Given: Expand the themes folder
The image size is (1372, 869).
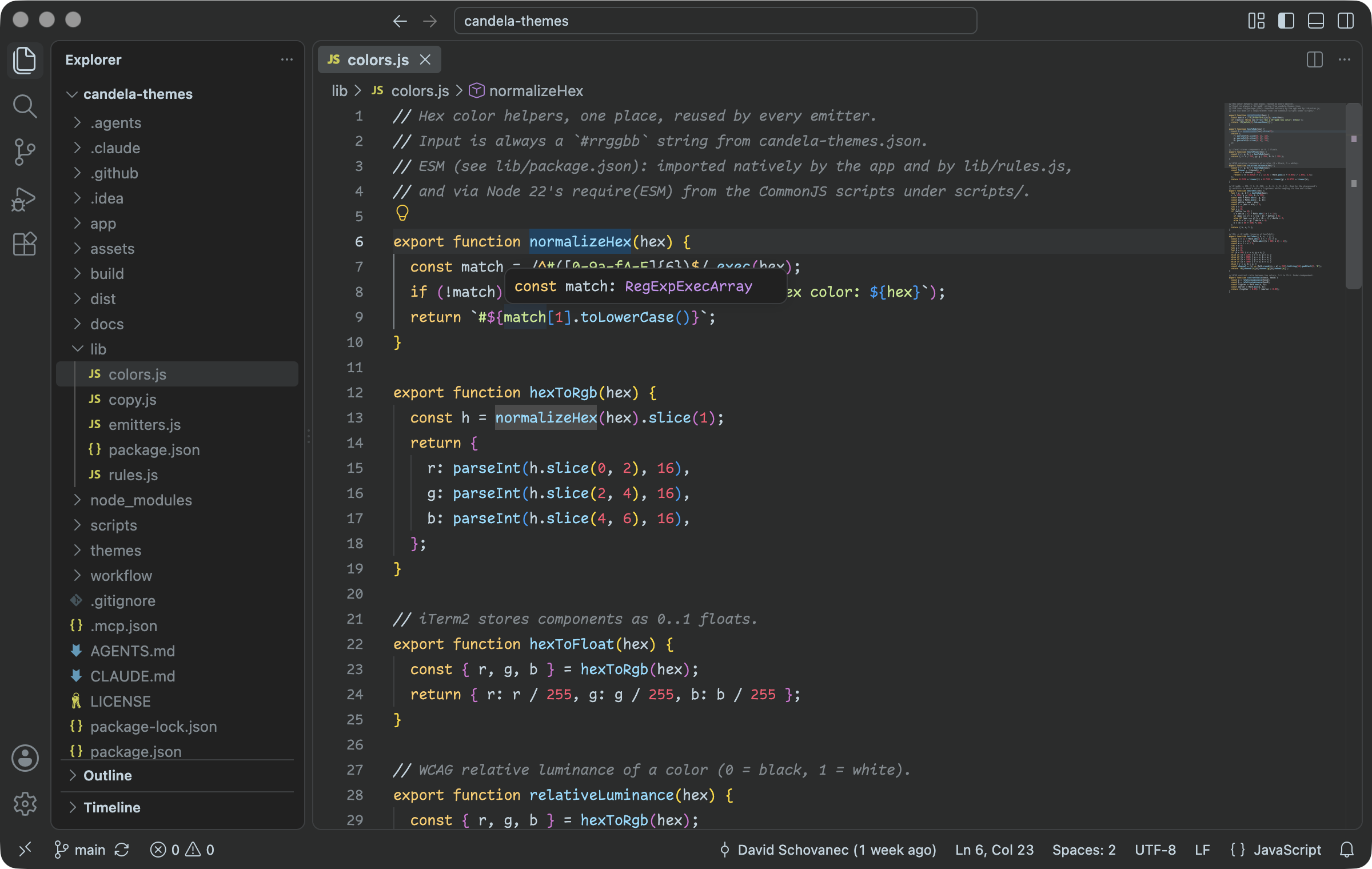Looking at the screenshot, I should 177,551.
